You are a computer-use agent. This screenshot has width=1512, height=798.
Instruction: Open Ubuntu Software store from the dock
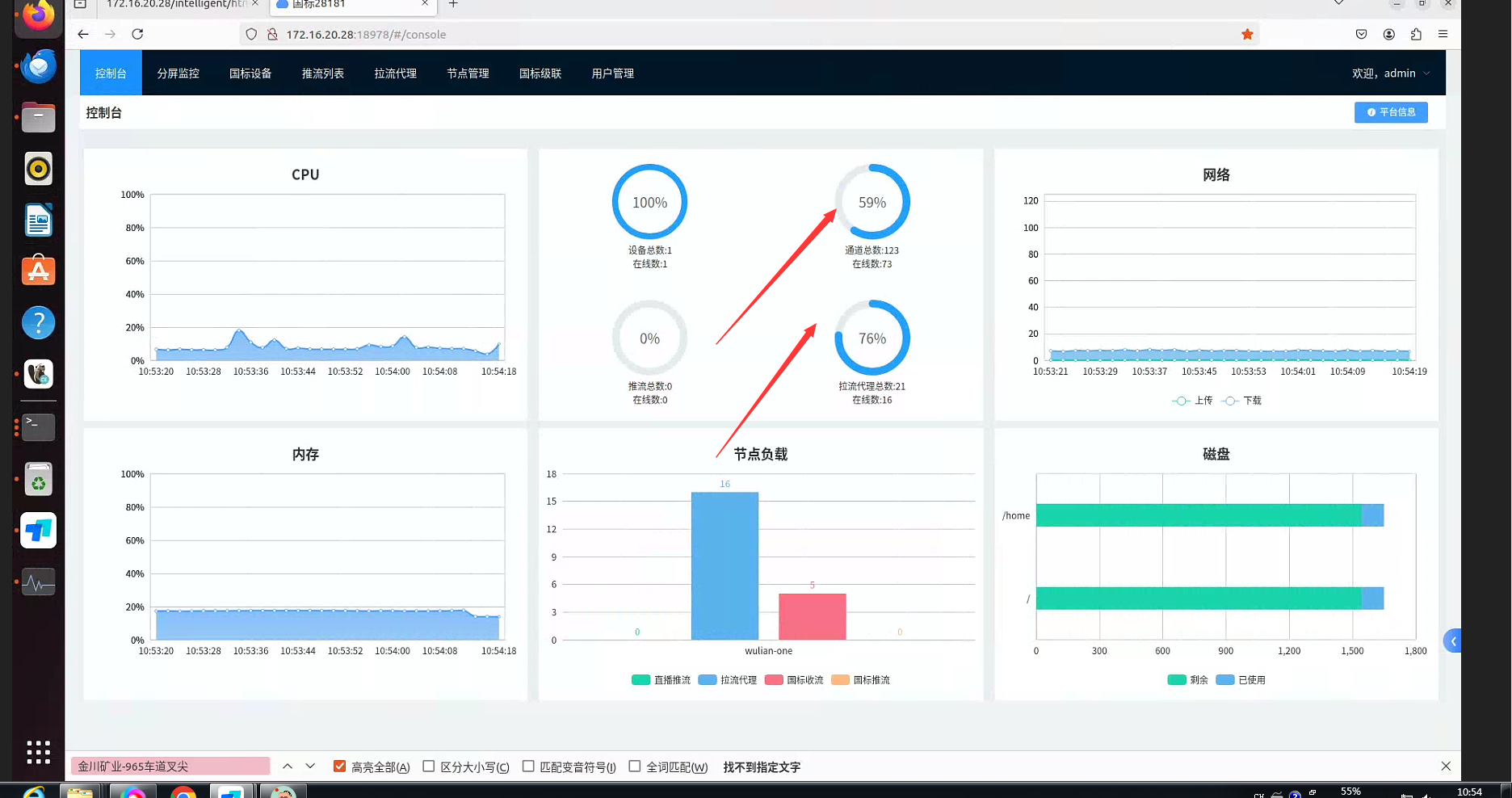point(38,271)
